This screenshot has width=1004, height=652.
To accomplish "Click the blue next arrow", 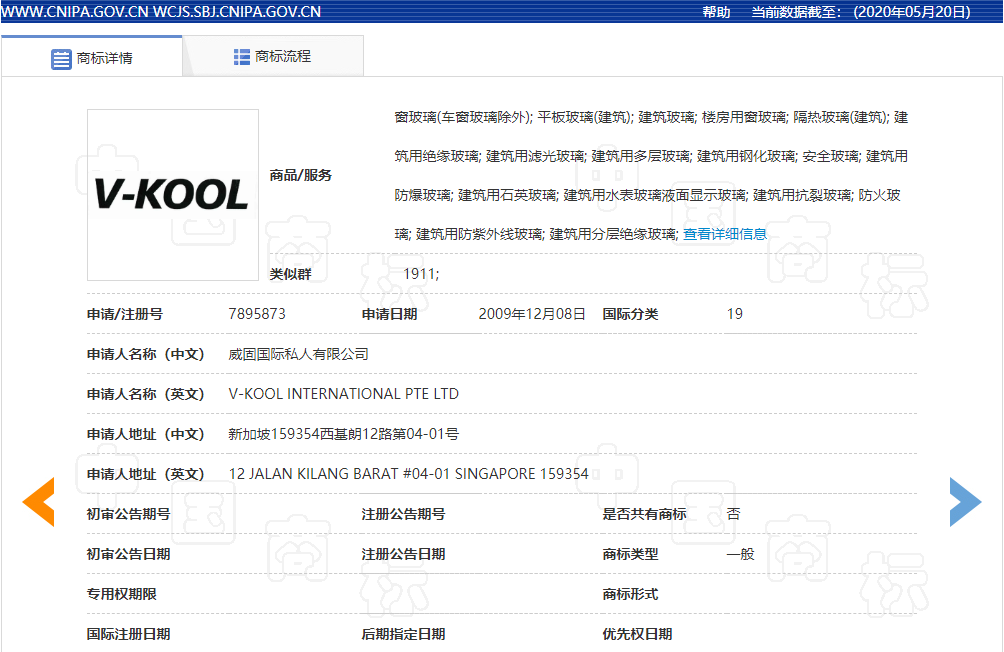I will 964,502.
